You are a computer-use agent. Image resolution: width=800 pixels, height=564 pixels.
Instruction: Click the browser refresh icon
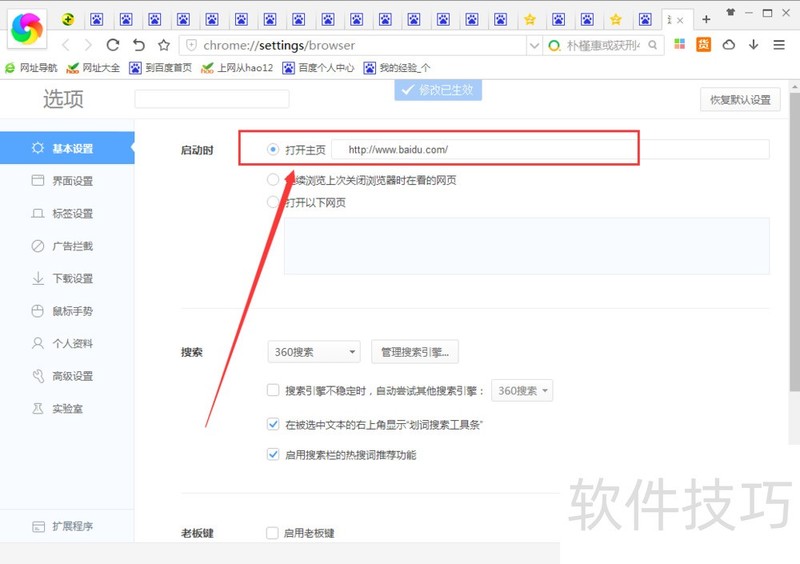click(113, 45)
